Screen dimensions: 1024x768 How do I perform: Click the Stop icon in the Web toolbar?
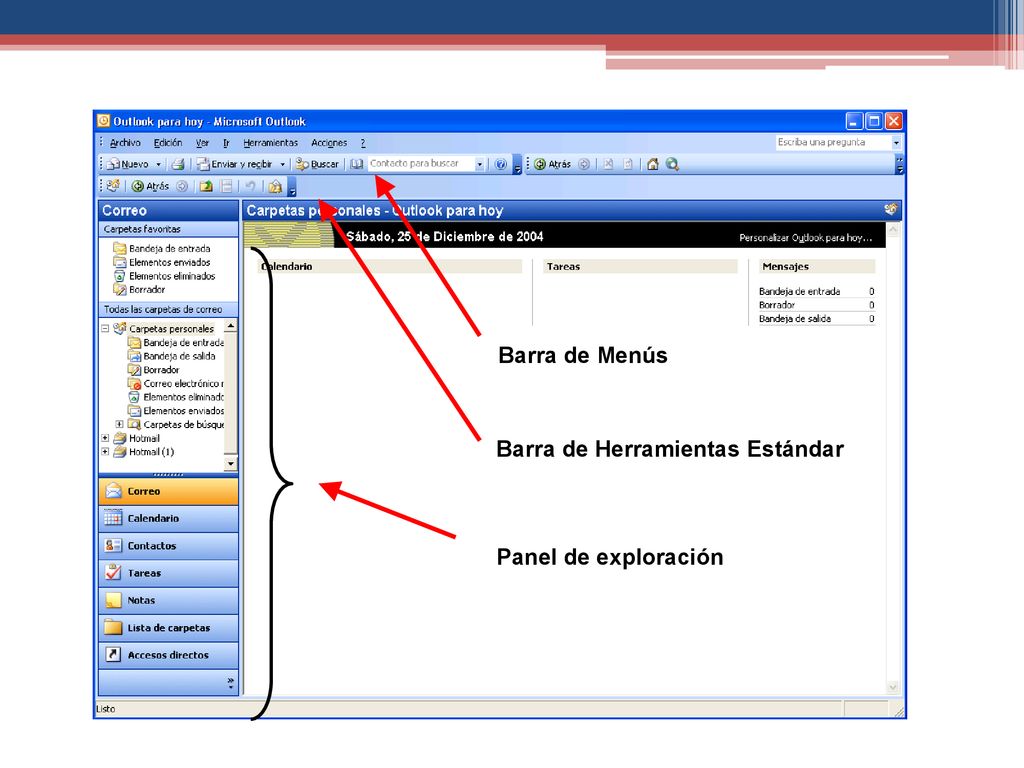point(608,164)
